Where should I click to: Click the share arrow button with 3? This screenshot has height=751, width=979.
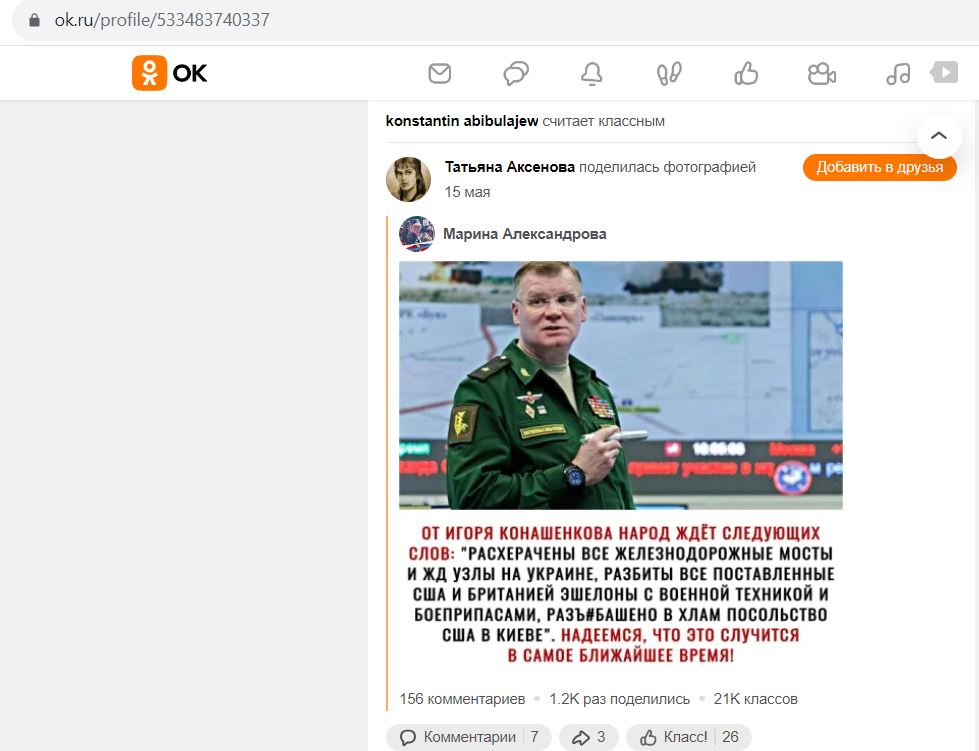click(588, 737)
